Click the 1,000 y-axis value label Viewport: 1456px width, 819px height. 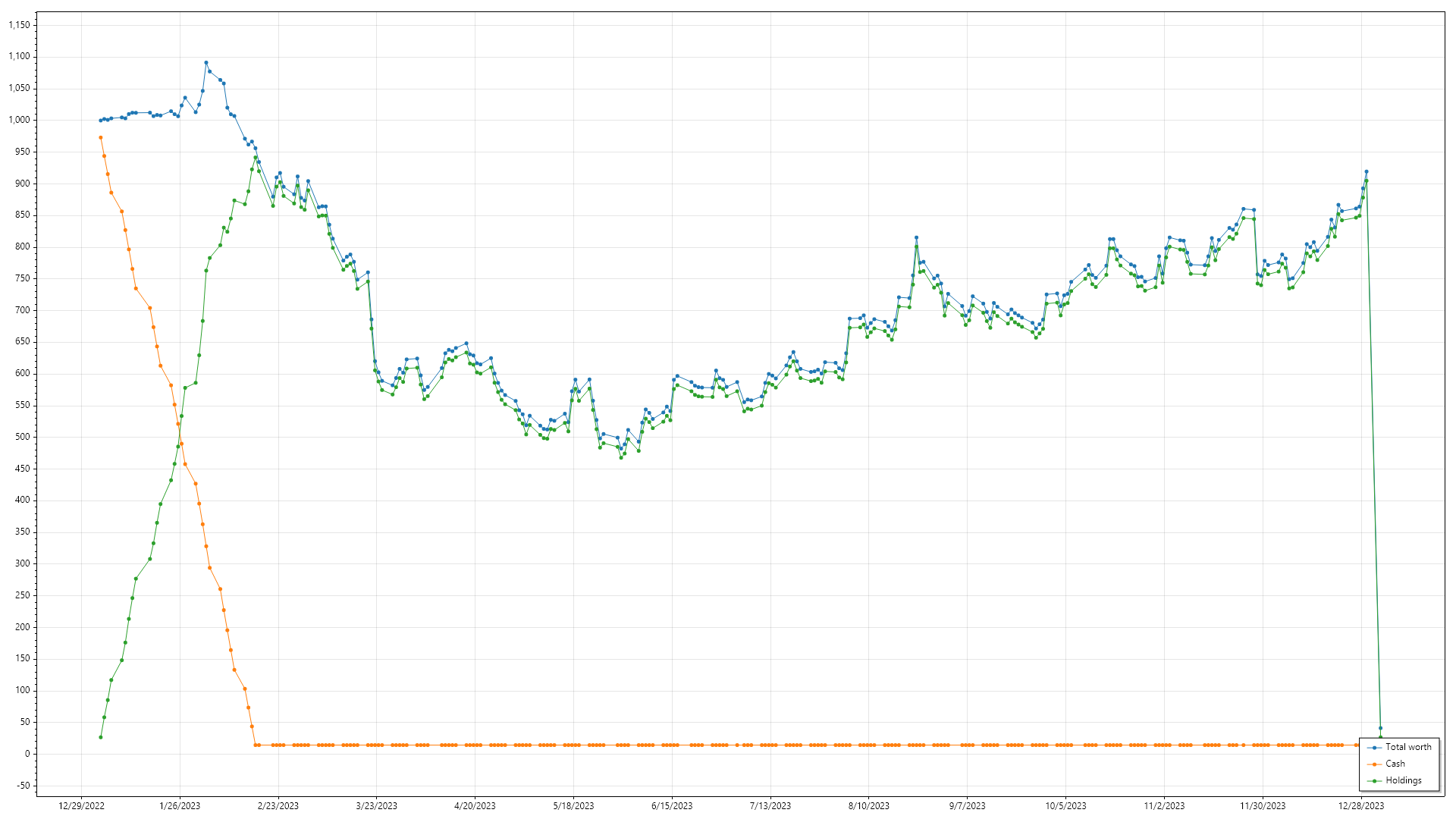tap(20, 120)
